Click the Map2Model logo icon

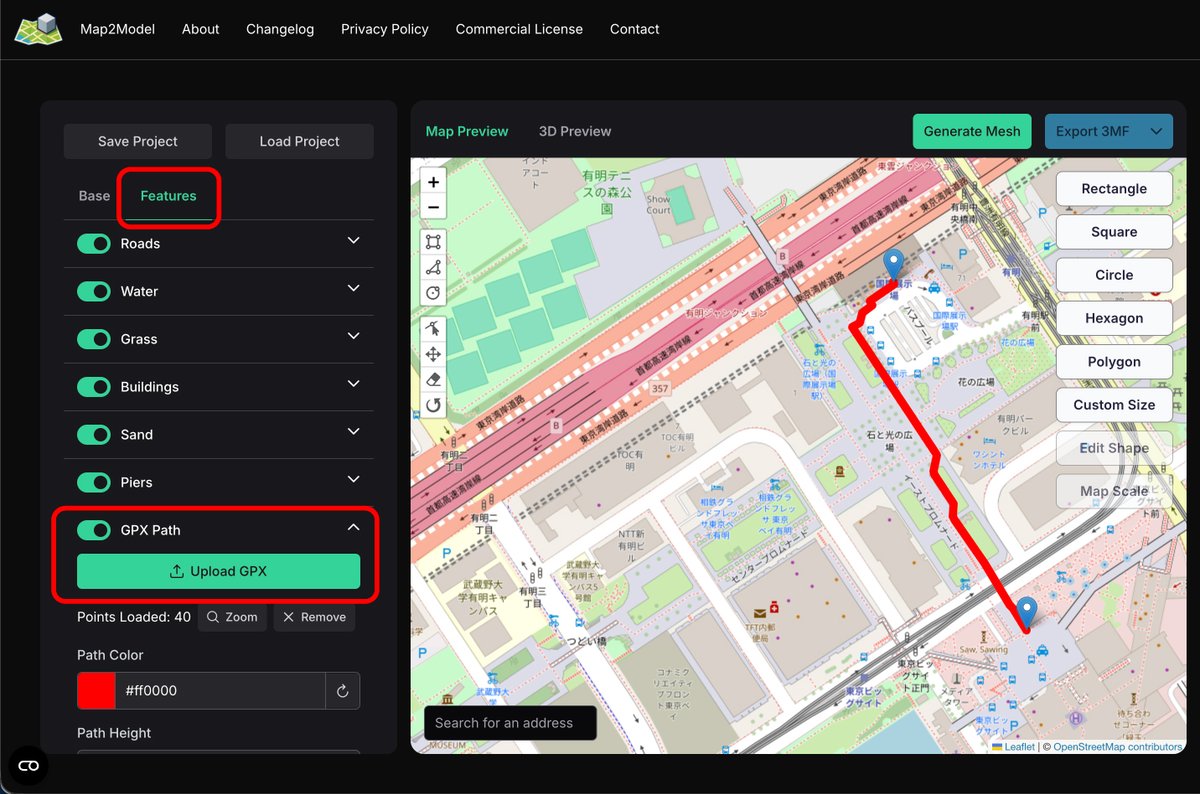(38, 29)
